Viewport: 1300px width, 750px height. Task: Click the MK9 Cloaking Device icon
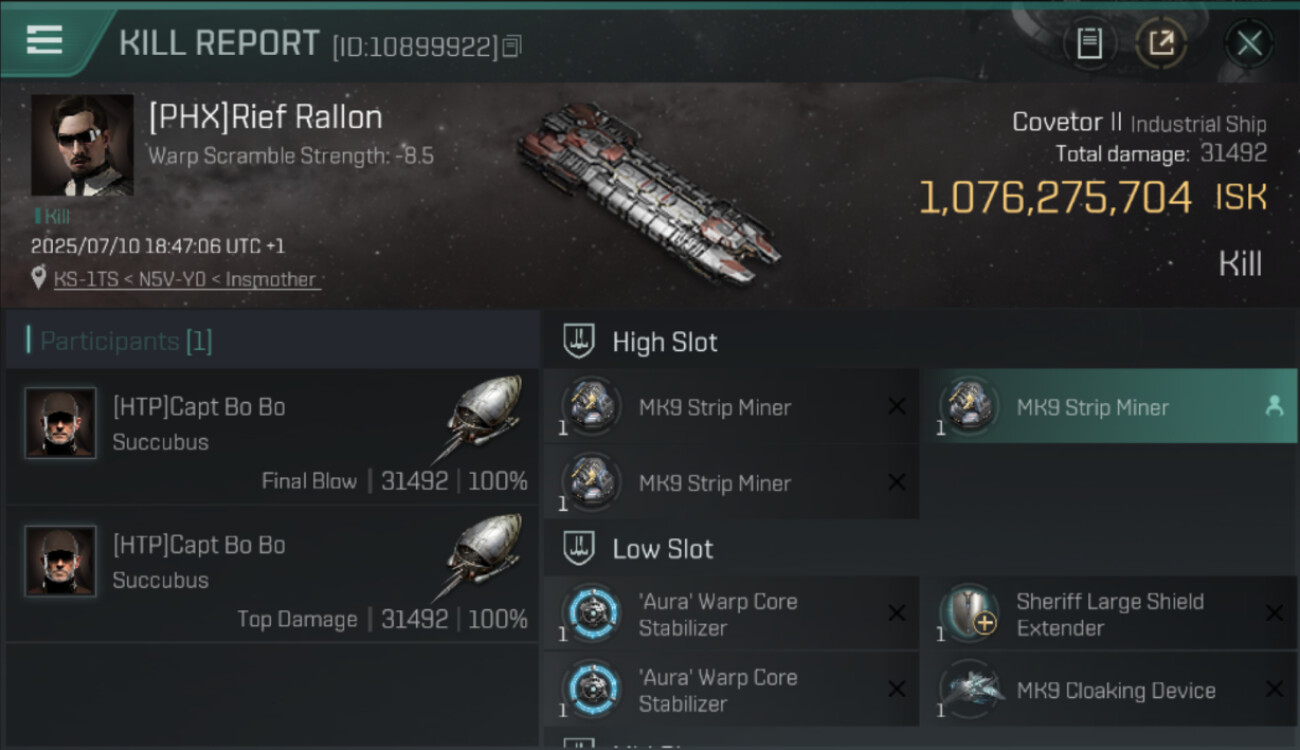[969, 690]
